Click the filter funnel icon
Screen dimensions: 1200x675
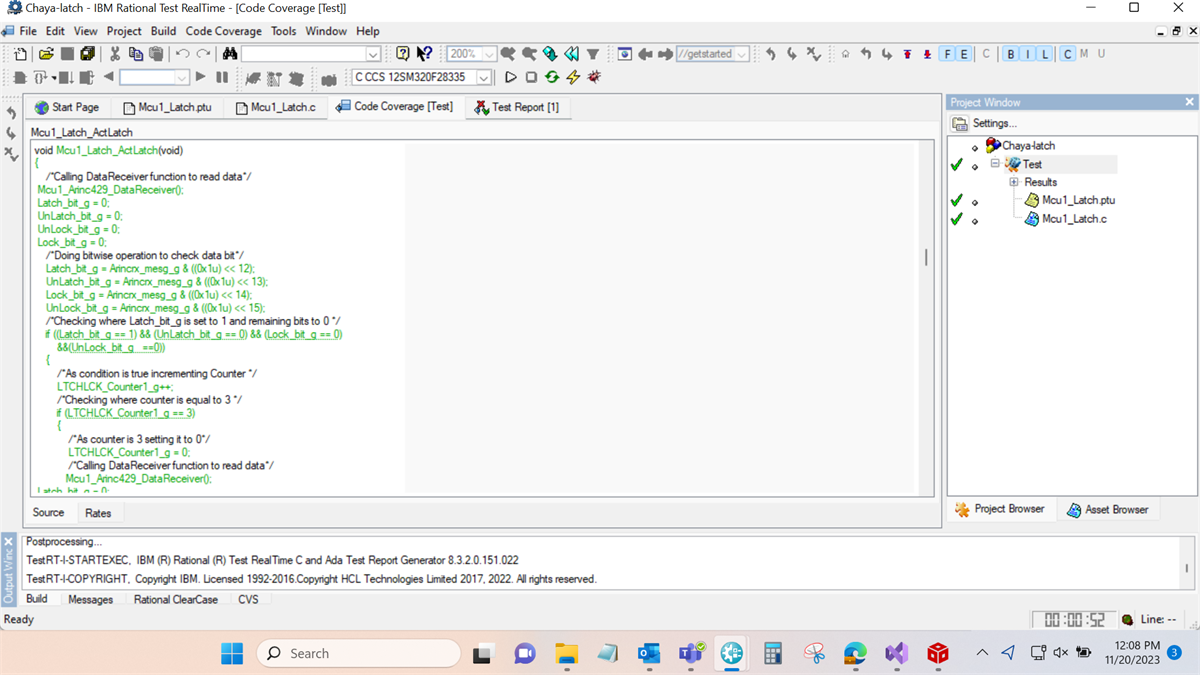(x=593, y=54)
